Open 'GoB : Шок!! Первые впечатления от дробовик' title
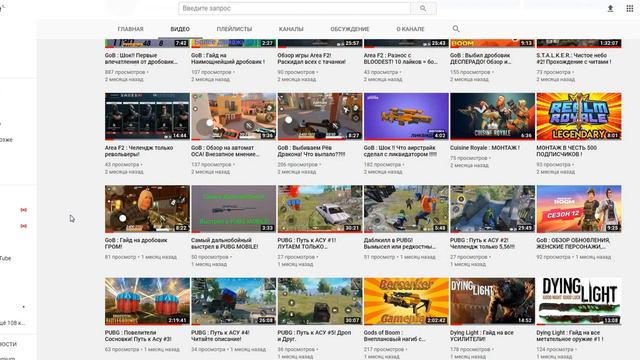 pos(141,58)
